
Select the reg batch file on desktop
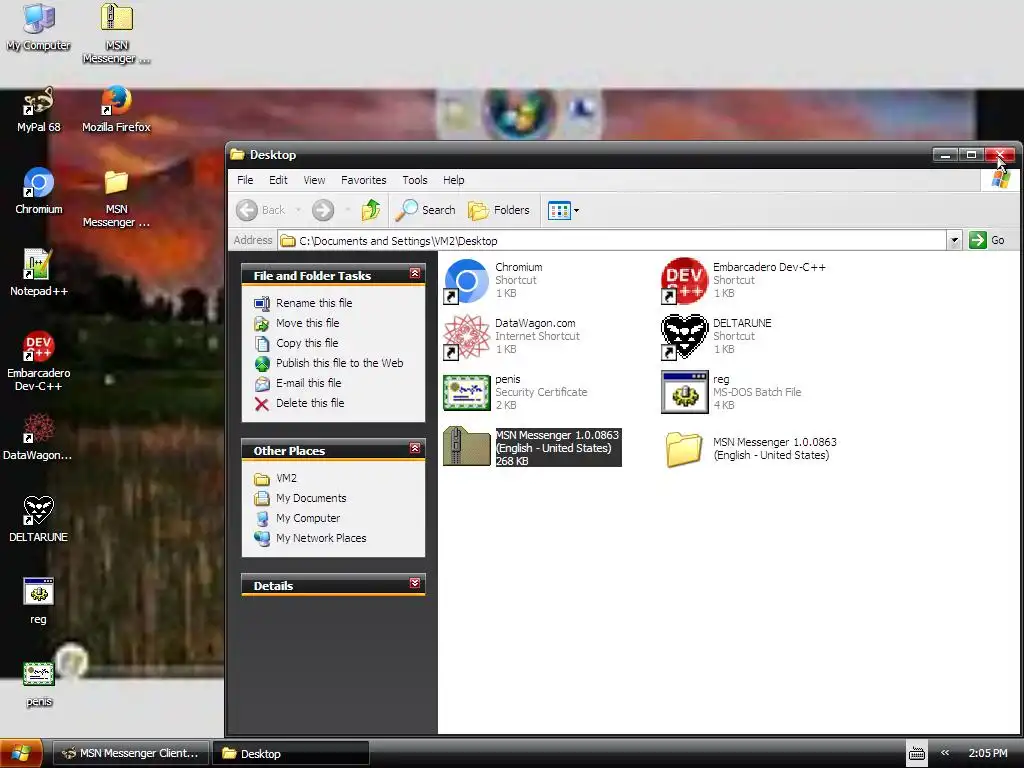point(38,601)
